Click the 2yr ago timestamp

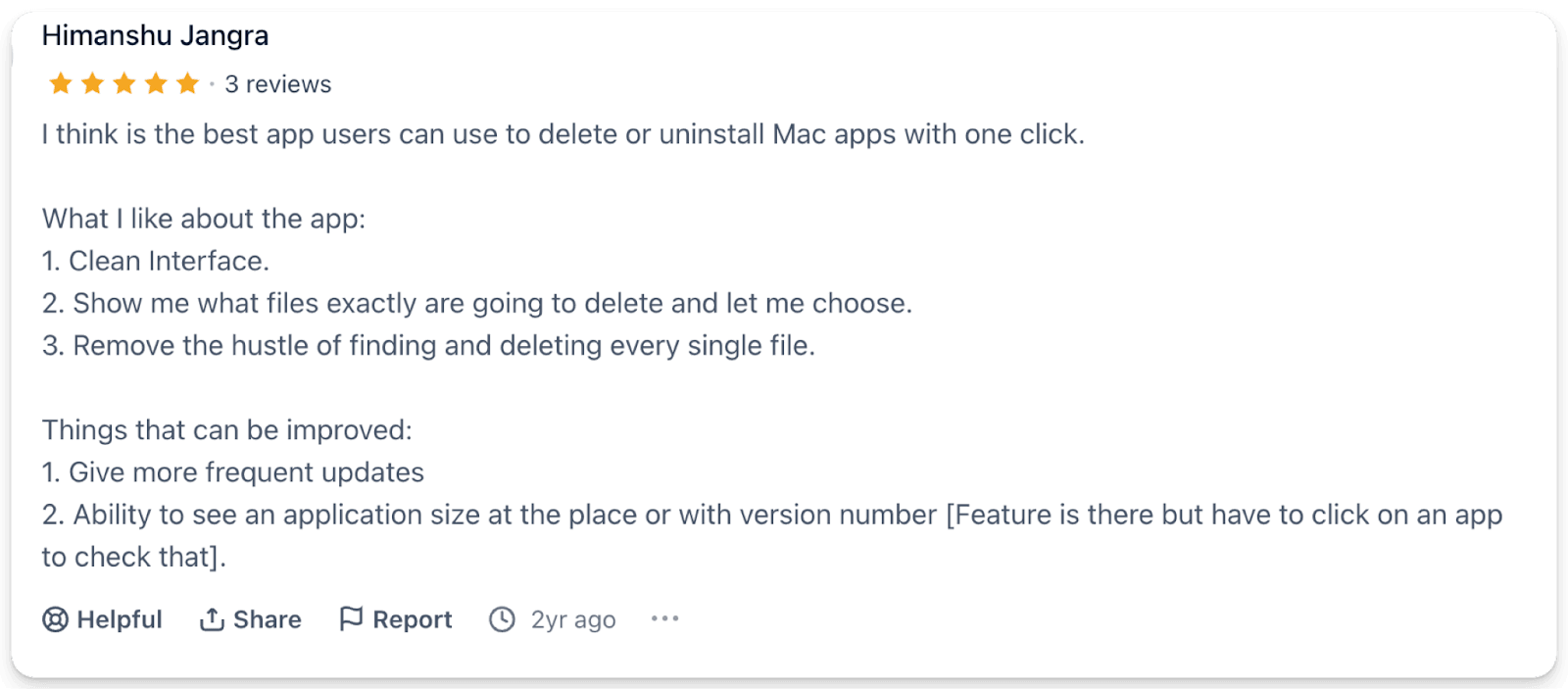(572, 618)
